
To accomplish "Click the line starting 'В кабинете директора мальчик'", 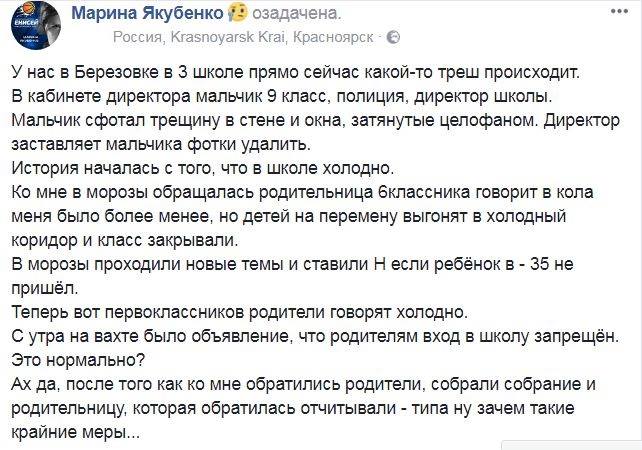I will coord(282,96).
